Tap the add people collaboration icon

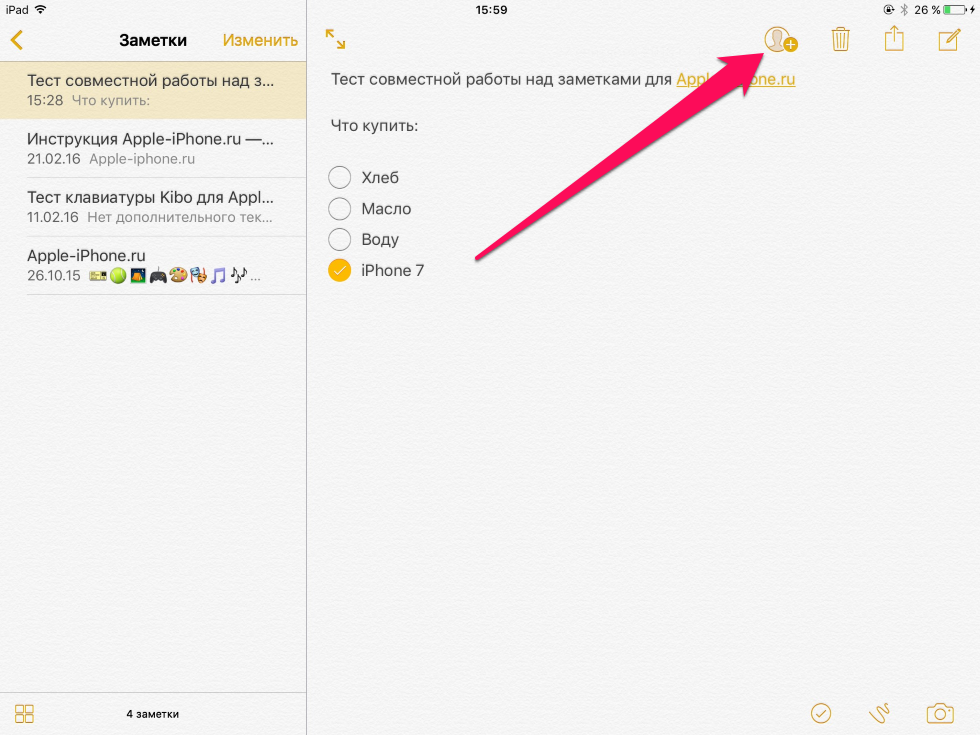779,40
